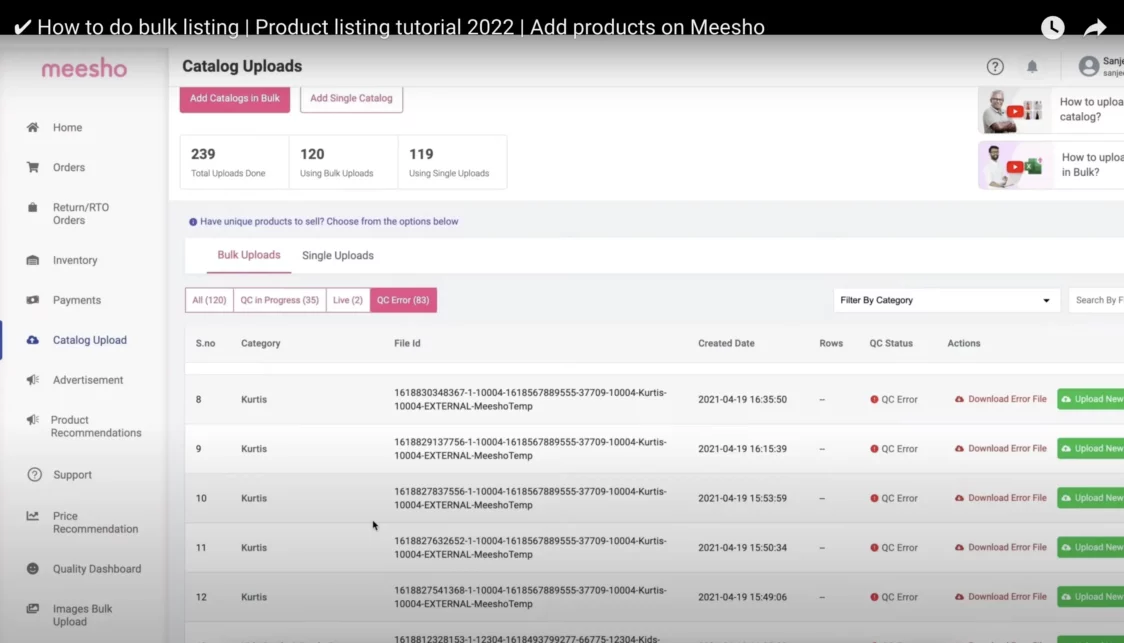Click the Add Catalogs in Bulk button
This screenshot has height=643, width=1124.
coord(235,99)
